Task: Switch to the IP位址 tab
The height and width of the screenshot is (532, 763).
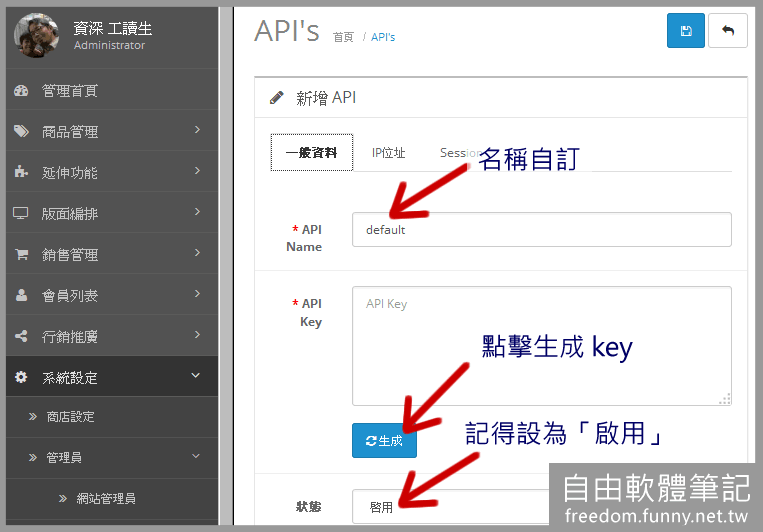Action: pyautogui.click(x=388, y=153)
